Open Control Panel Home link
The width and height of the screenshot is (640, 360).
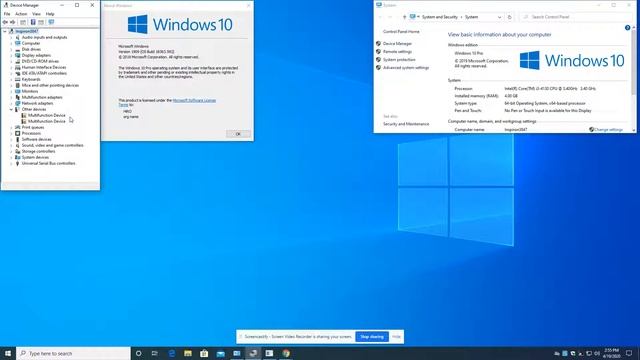coord(401,31)
